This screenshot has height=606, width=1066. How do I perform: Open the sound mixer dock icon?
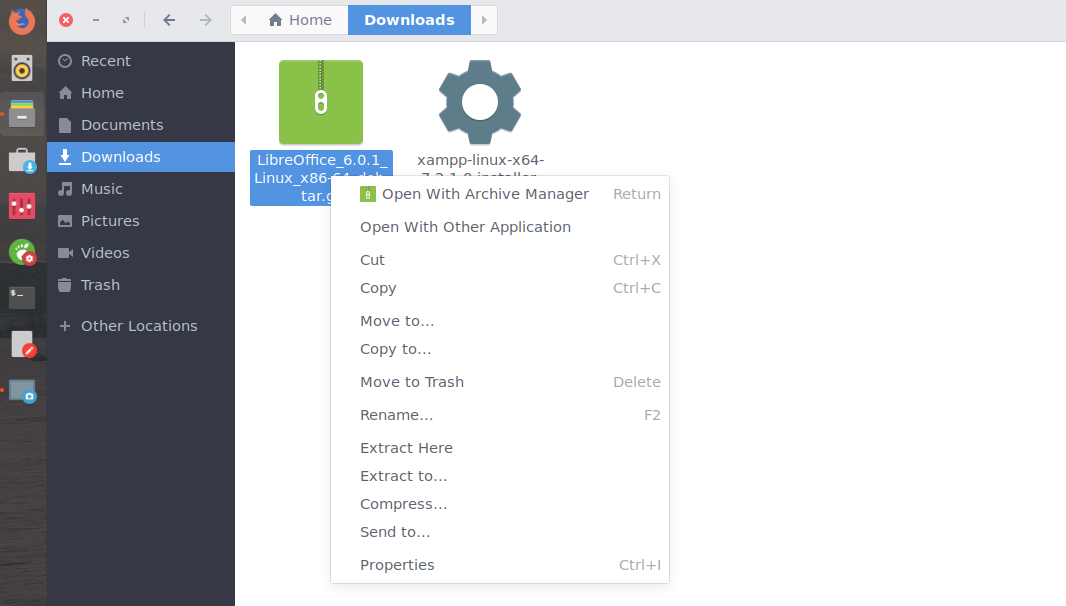coord(22,207)
